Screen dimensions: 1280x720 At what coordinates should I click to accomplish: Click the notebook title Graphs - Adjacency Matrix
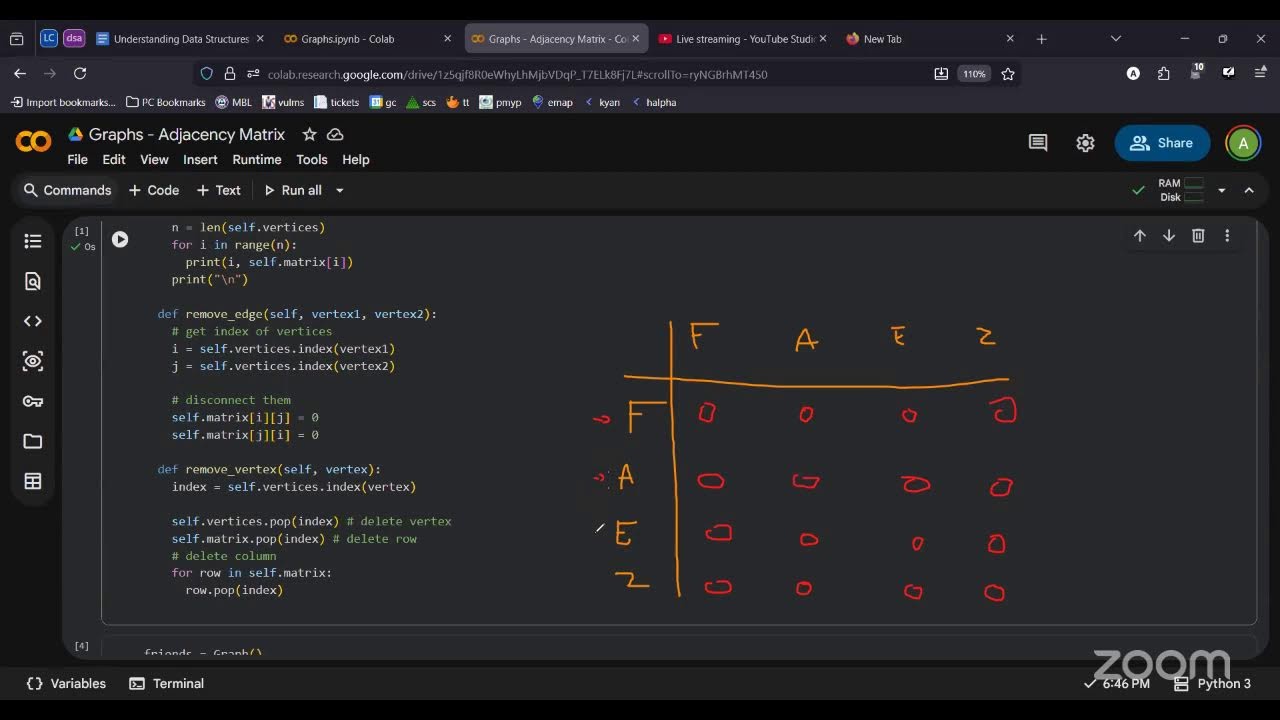coord(187,134)
